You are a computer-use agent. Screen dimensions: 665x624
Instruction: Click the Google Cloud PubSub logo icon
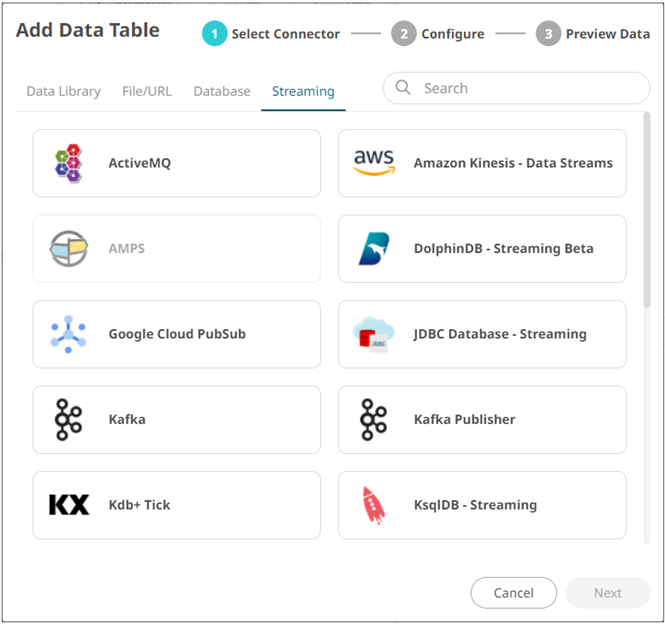(x=69, y=334)
